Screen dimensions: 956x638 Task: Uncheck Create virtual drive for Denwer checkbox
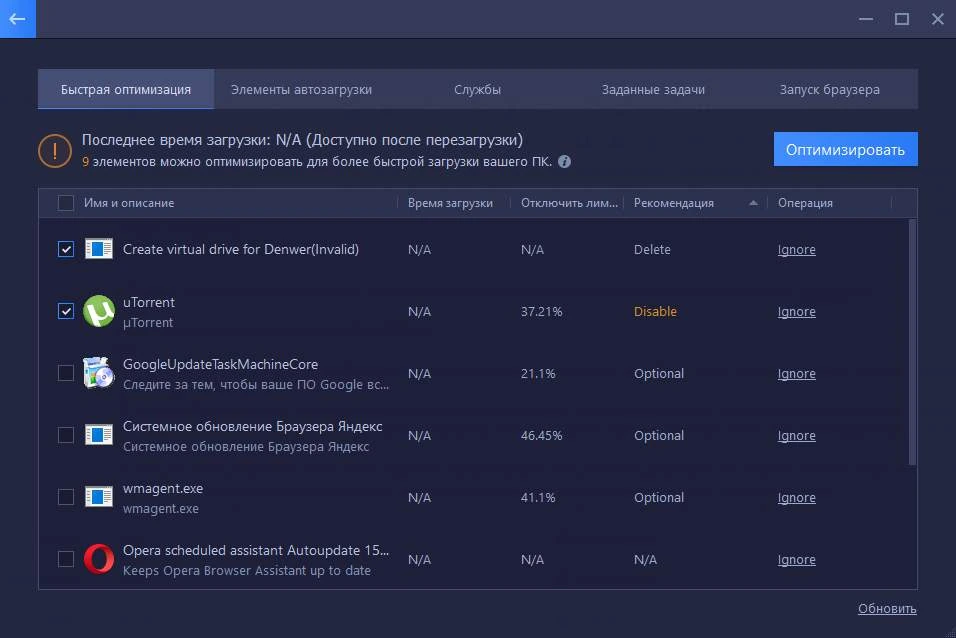click(66, 249)
